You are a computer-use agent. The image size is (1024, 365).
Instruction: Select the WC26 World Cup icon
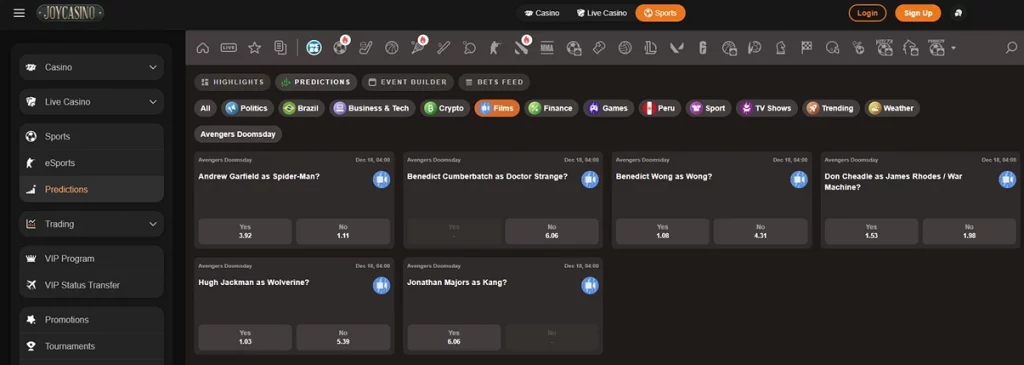tap(313, 48)
